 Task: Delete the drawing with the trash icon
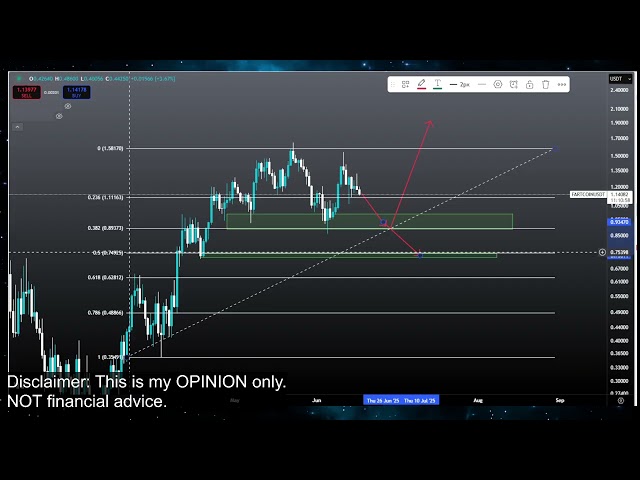545,85
